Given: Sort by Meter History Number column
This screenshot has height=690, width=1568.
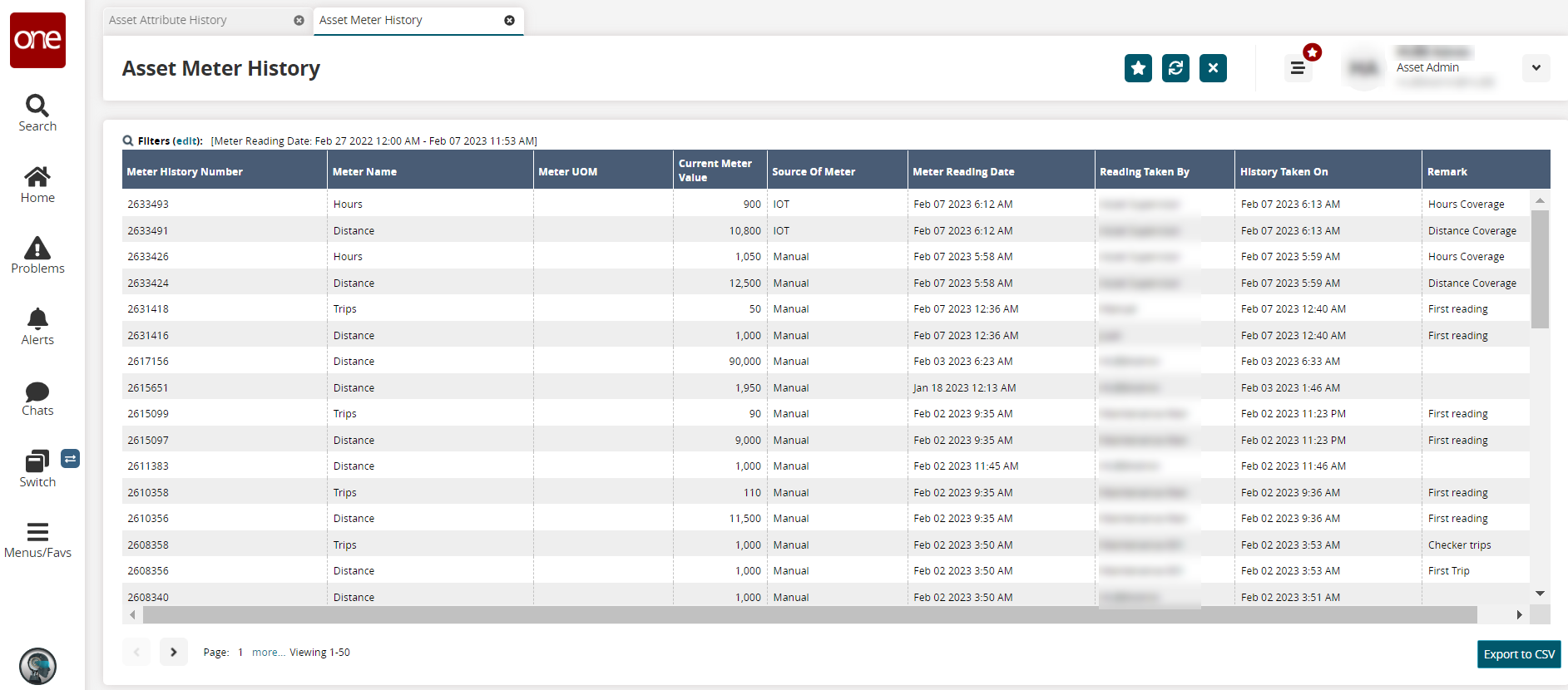Looking at the screenshot, I should 225,171.
